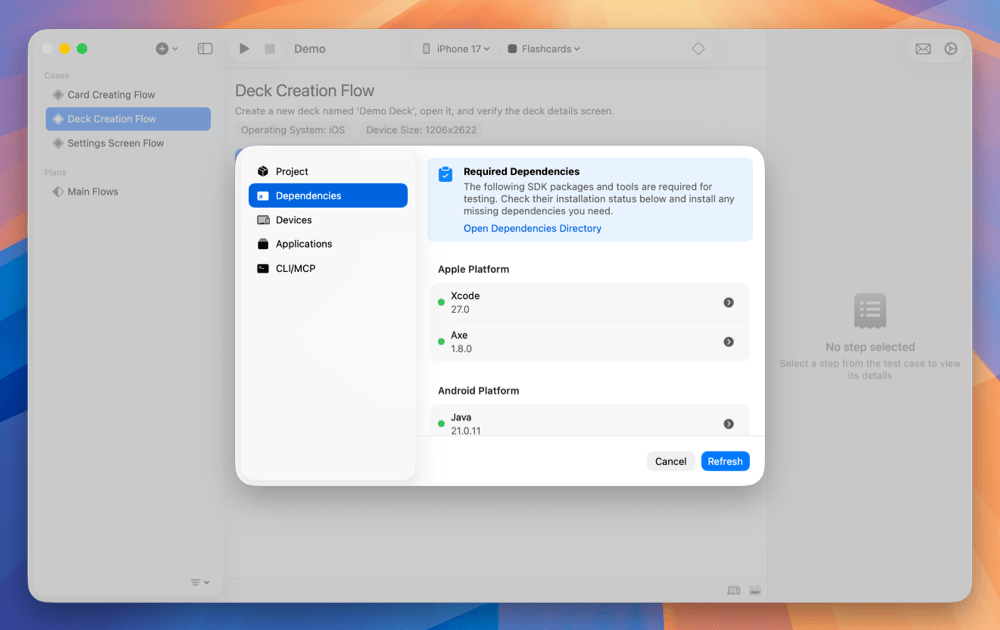The image size is (1000, 630).
Task: Click the circular icon beside envelope
Action: (x=951, y=48)
